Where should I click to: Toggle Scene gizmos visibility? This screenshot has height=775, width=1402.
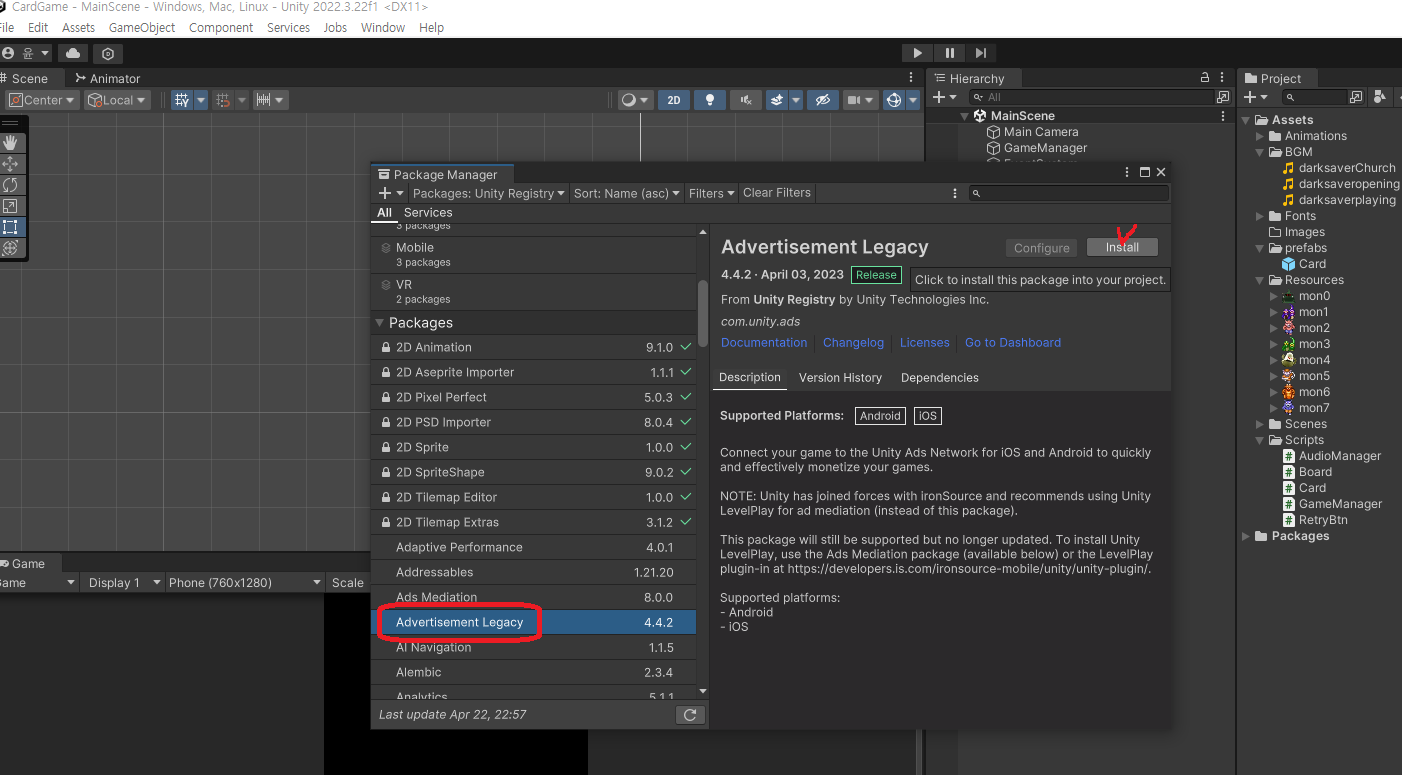(x=894, y=100)
